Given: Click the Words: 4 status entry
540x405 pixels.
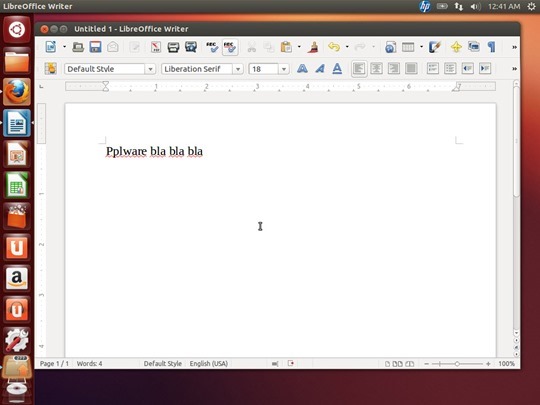Looking at the screenshot, I should click(x=89, y=364).
